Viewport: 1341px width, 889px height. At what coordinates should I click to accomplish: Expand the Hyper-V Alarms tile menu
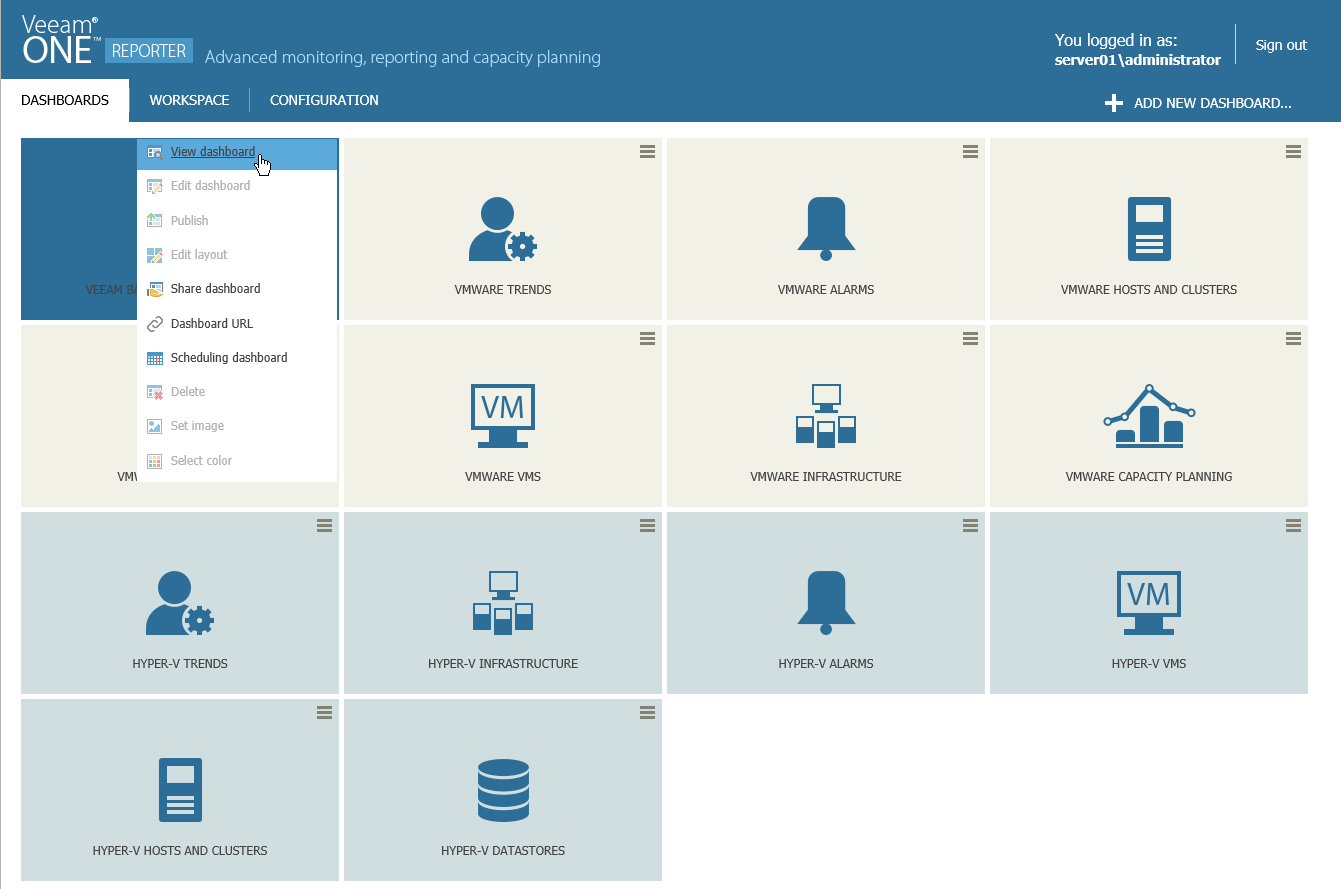970,525
